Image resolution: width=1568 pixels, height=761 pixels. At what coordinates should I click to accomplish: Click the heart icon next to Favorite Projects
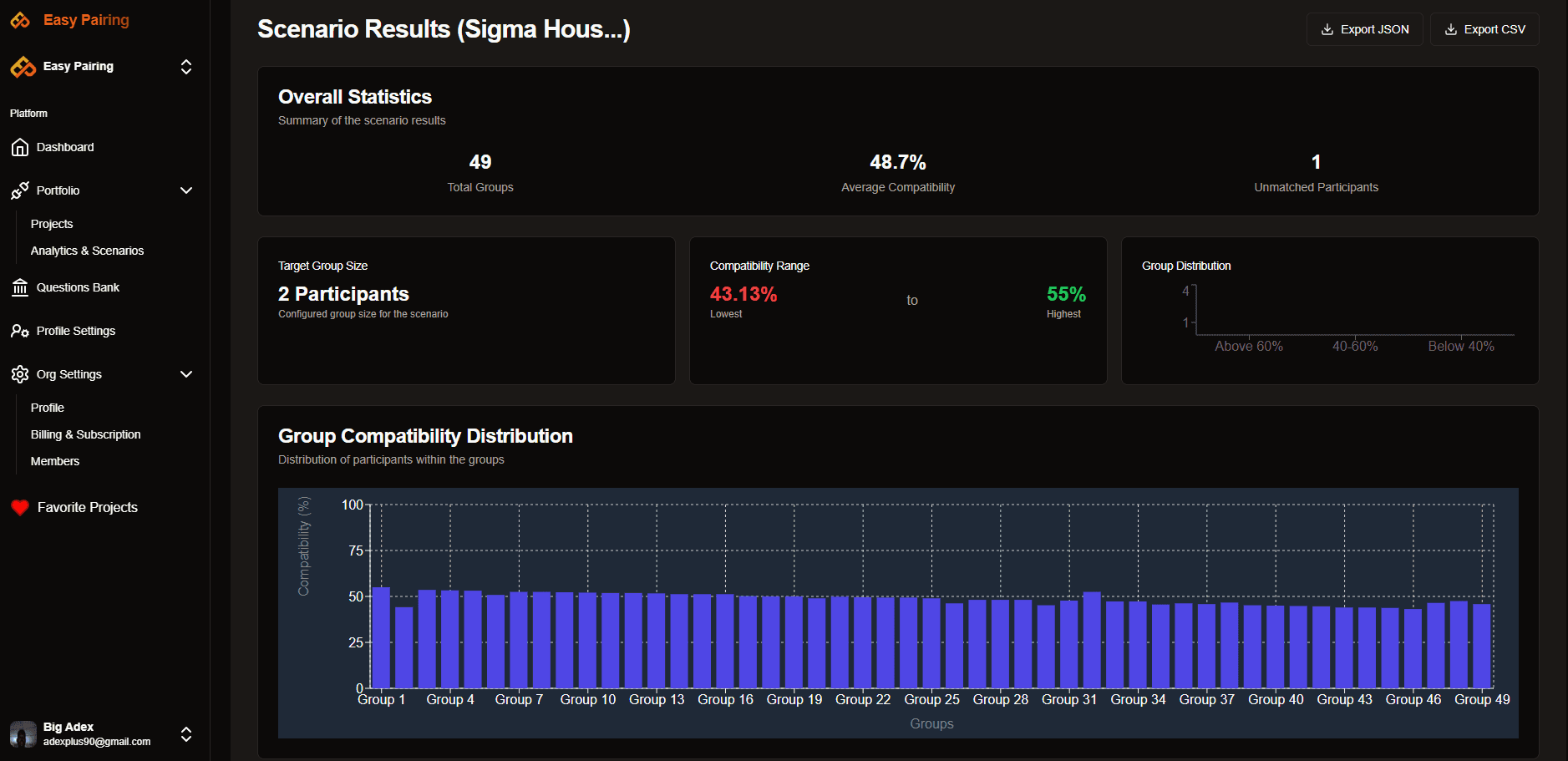(x=20, y=507)
